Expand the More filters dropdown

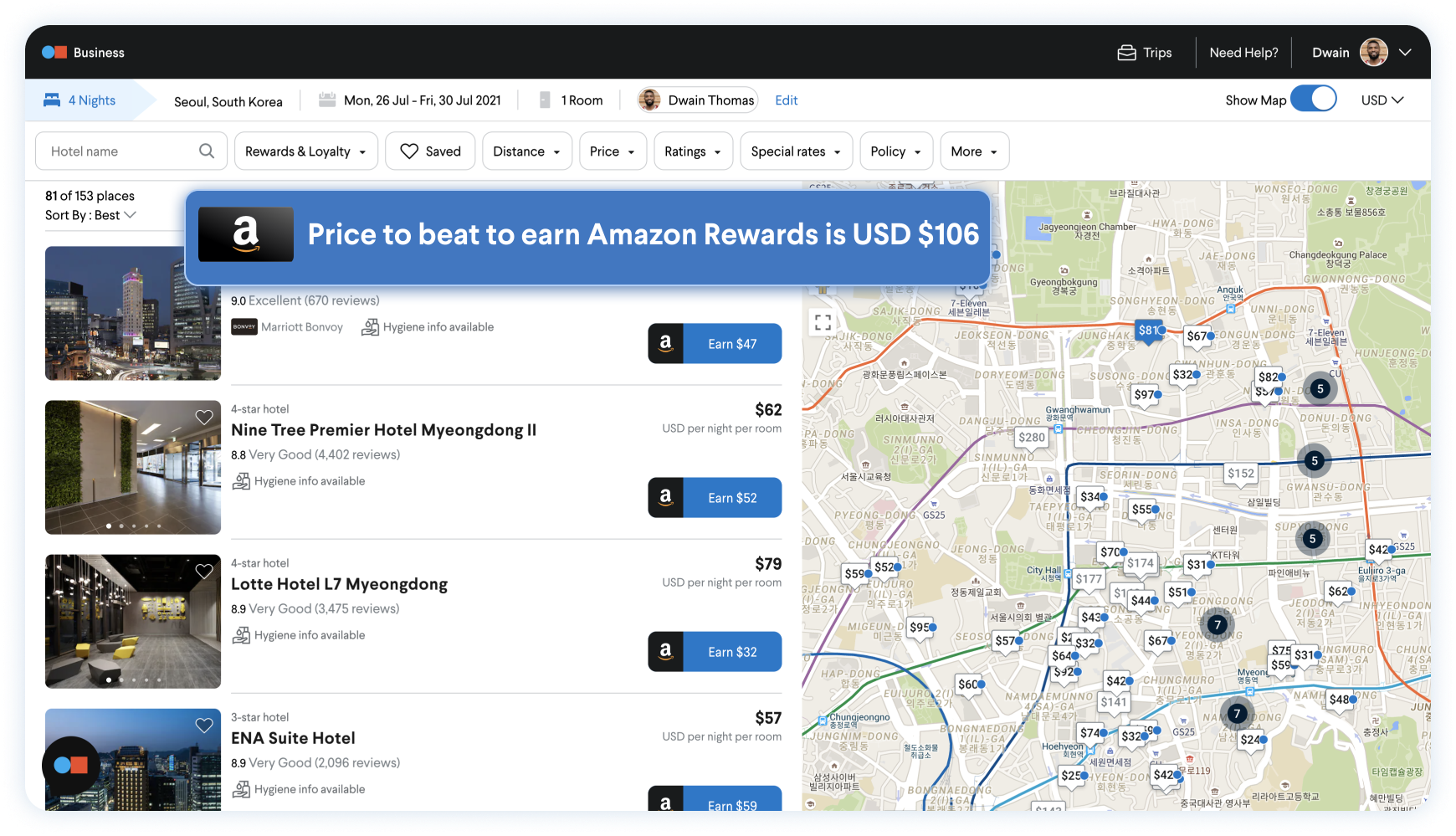[975, 151]
